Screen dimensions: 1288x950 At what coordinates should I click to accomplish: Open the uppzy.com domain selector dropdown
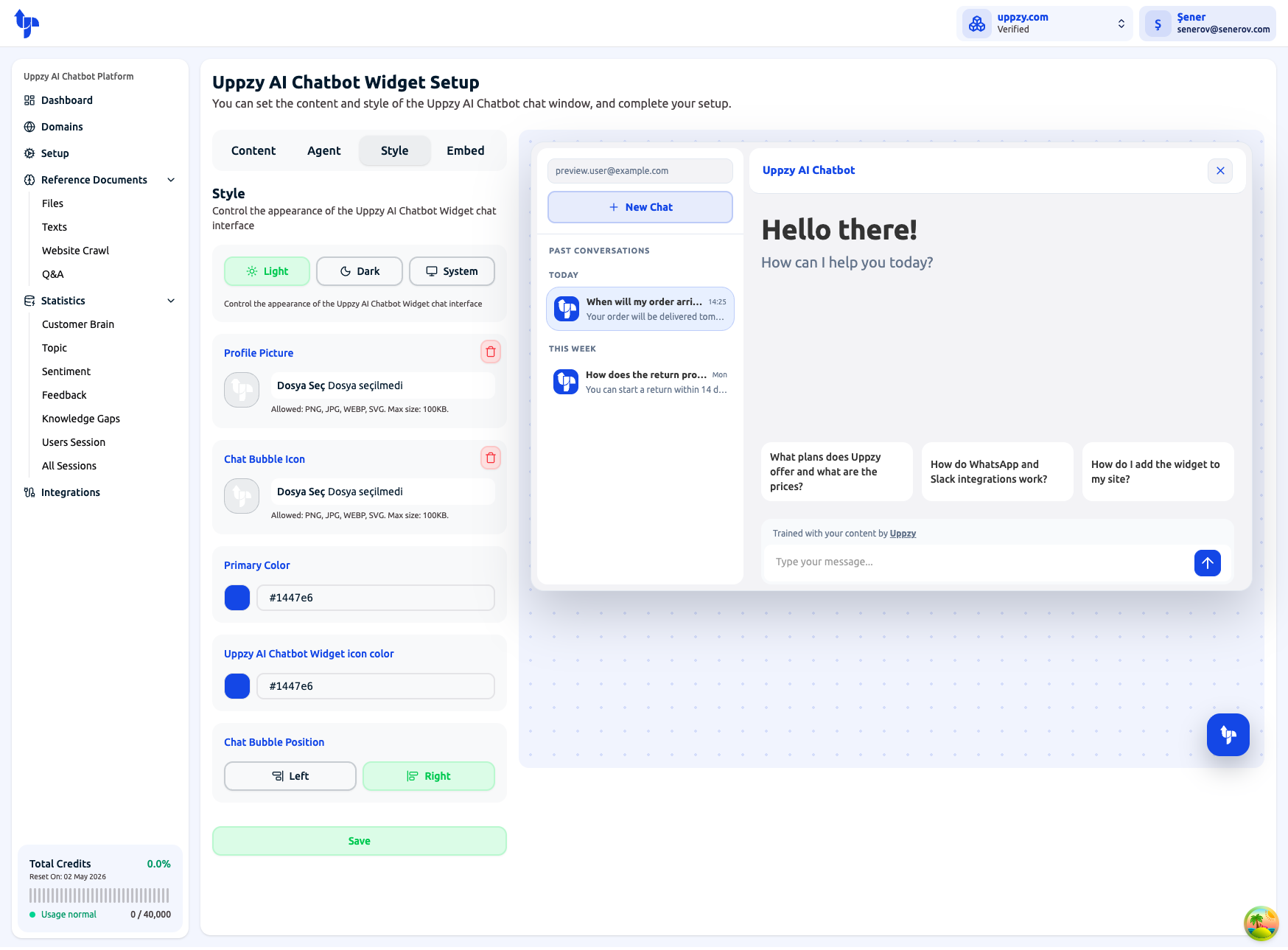[1045, 24]
